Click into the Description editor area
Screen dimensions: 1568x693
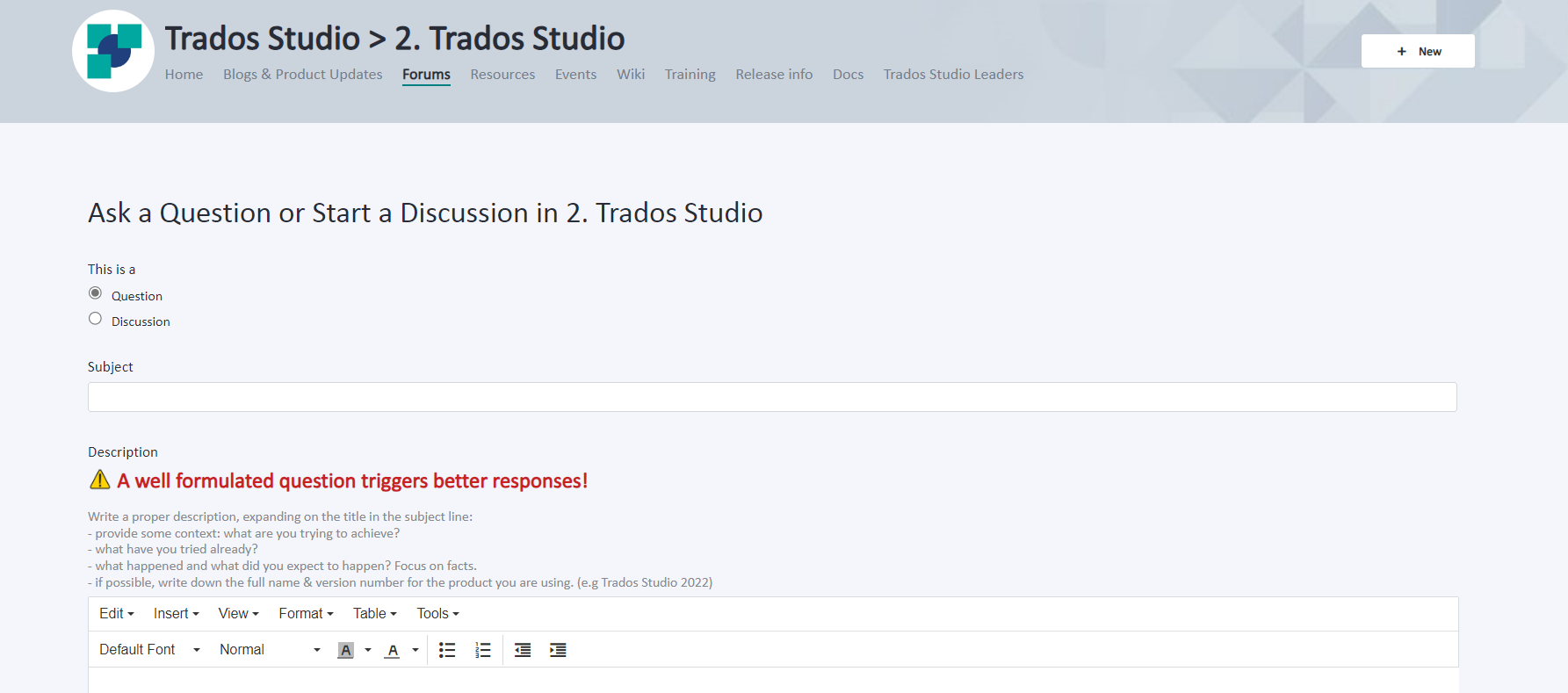[773, 681]
